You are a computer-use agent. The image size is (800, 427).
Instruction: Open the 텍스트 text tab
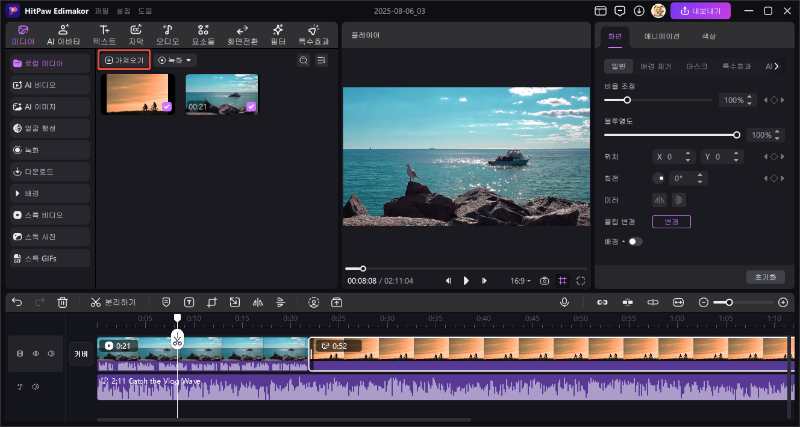coord(104,35)
